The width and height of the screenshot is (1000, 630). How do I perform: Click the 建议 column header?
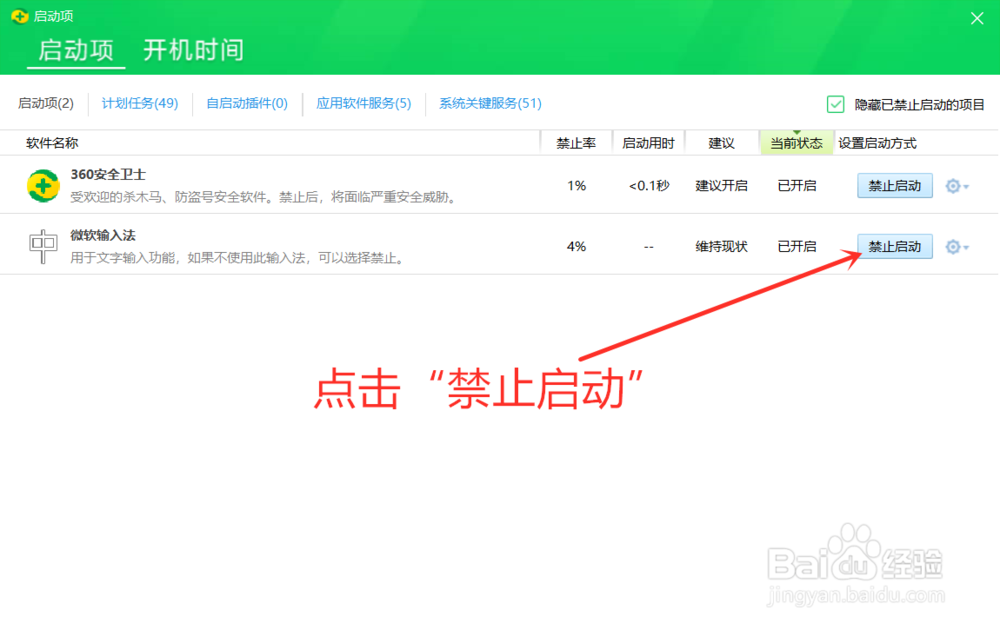coord(721,143)
